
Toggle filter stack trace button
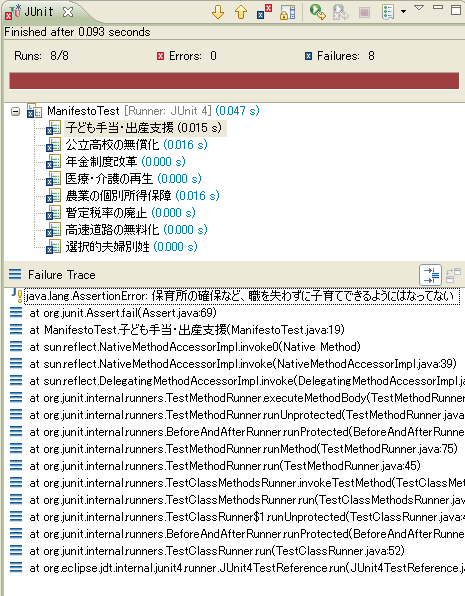click(430, 275)
